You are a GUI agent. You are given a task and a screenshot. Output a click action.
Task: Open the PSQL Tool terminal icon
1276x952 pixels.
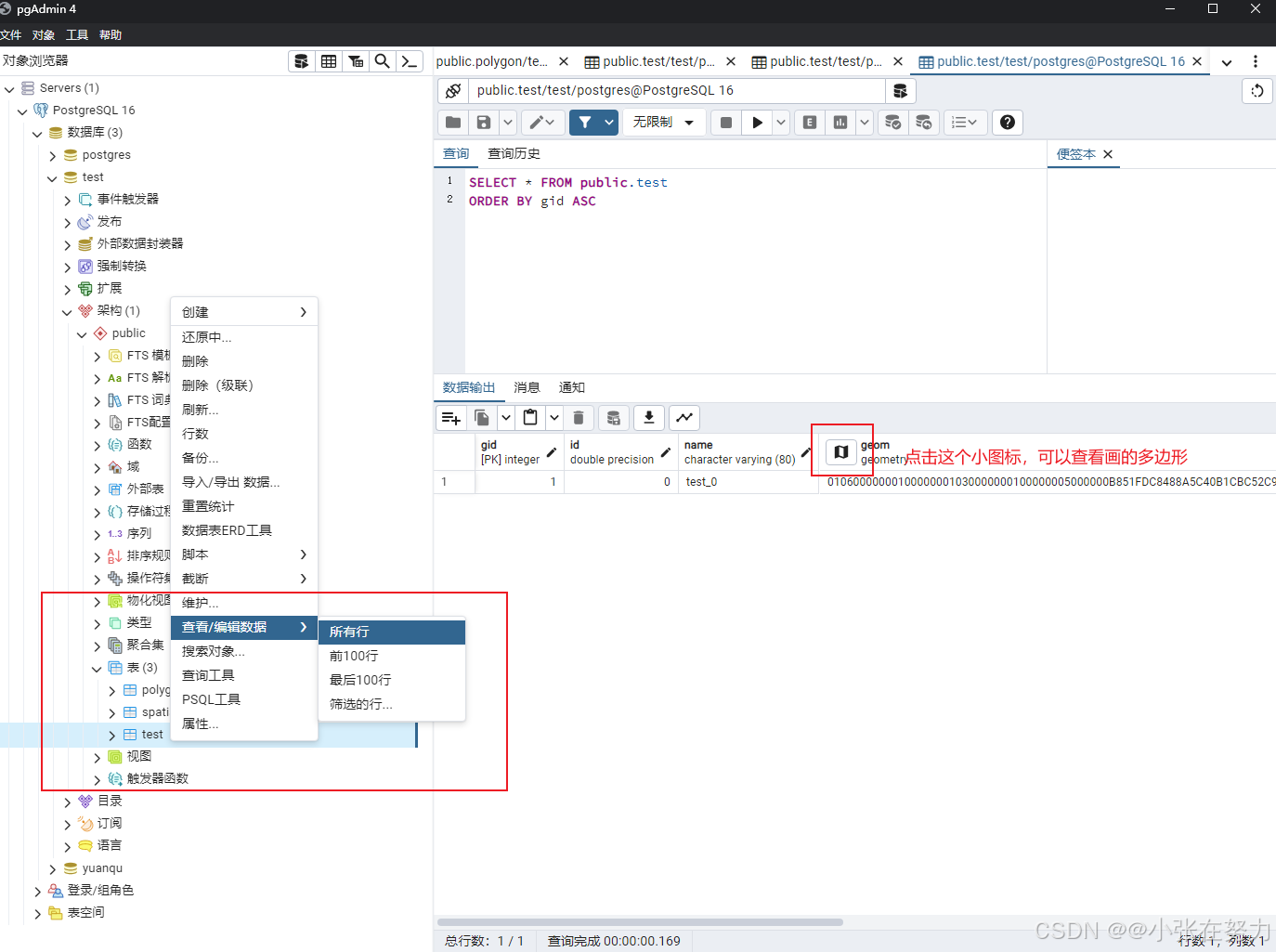[x=409, y=61]
